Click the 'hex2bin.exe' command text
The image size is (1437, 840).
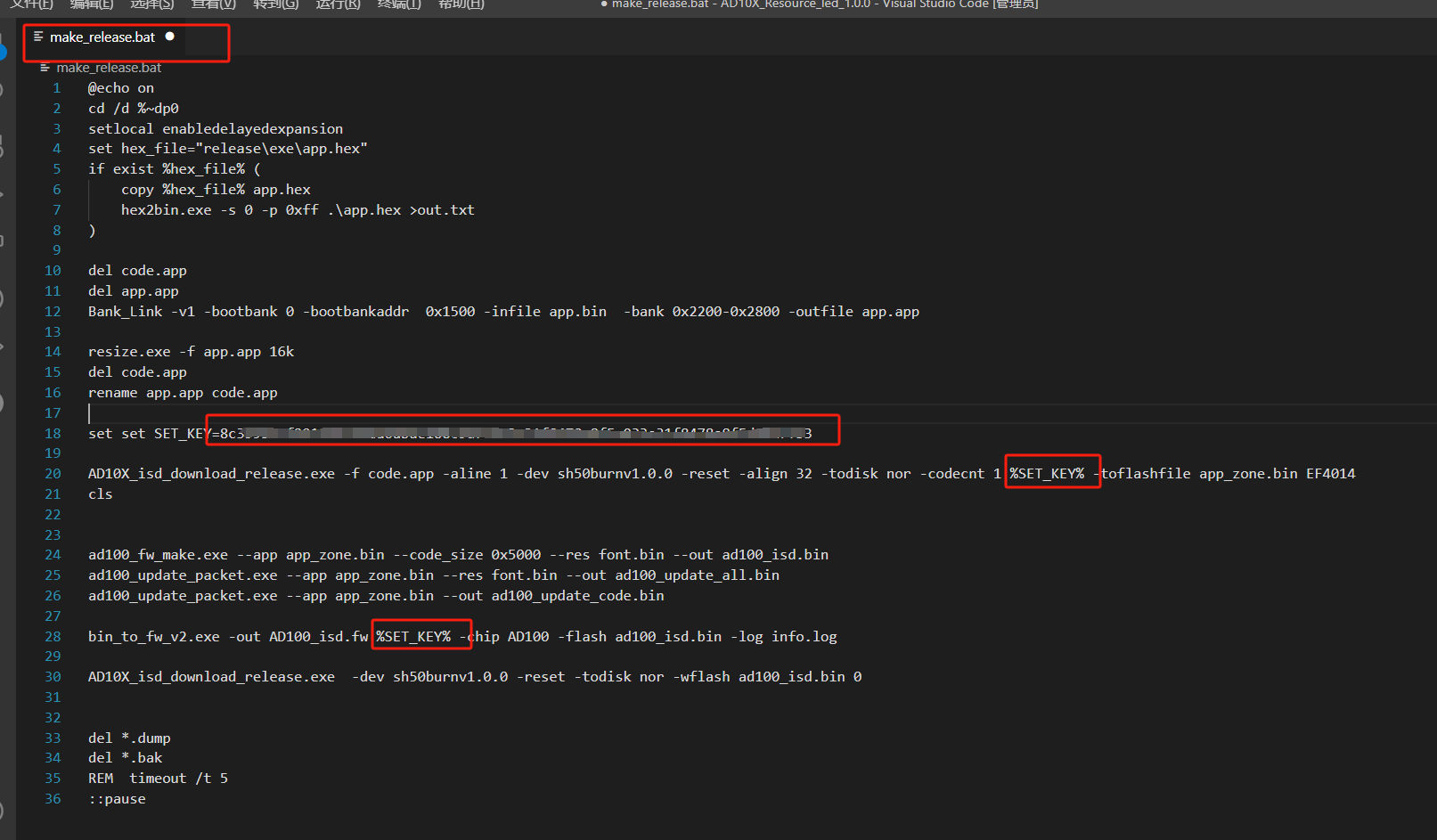167,210
